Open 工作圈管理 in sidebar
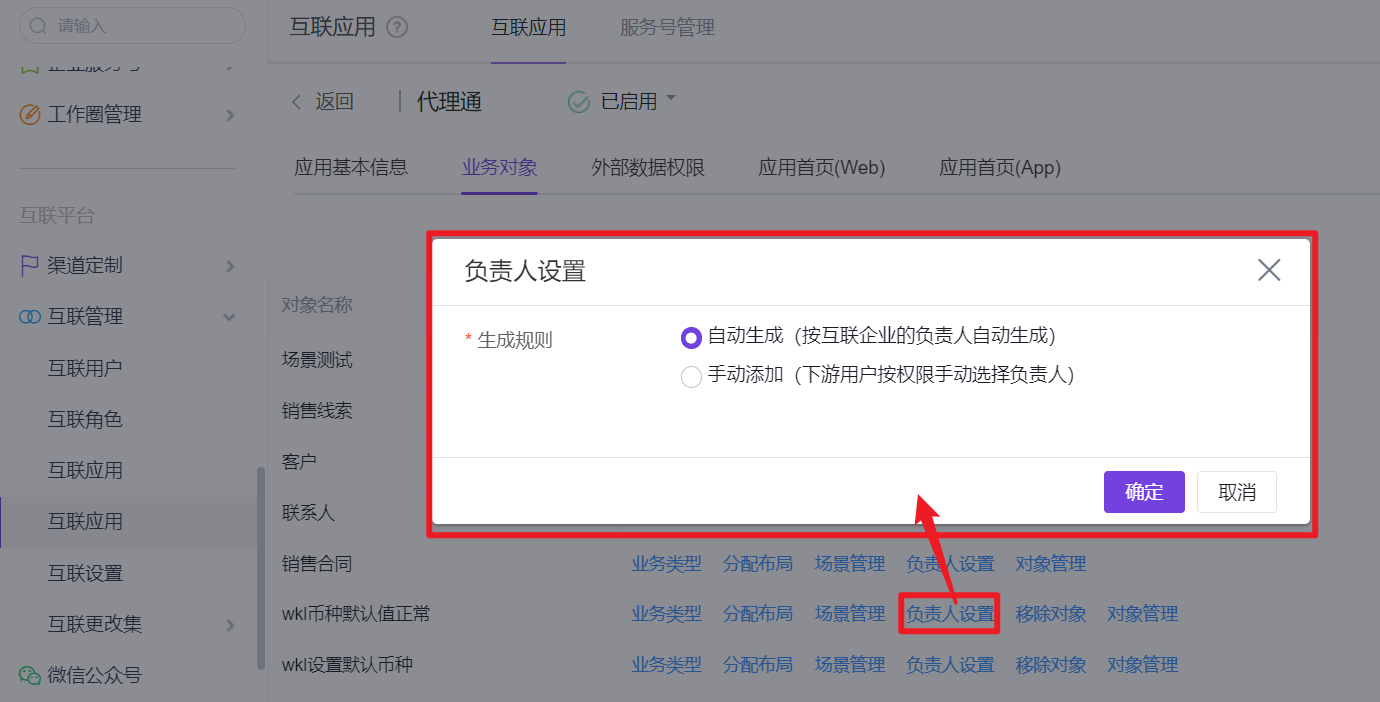This screenshot has height=702, width=1380. click(x=95, y=115)
